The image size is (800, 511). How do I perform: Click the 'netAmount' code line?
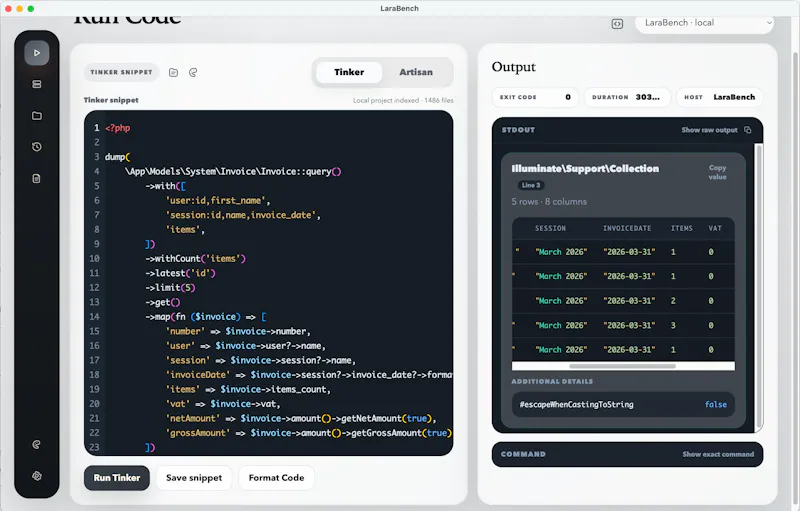click(301, 418)
